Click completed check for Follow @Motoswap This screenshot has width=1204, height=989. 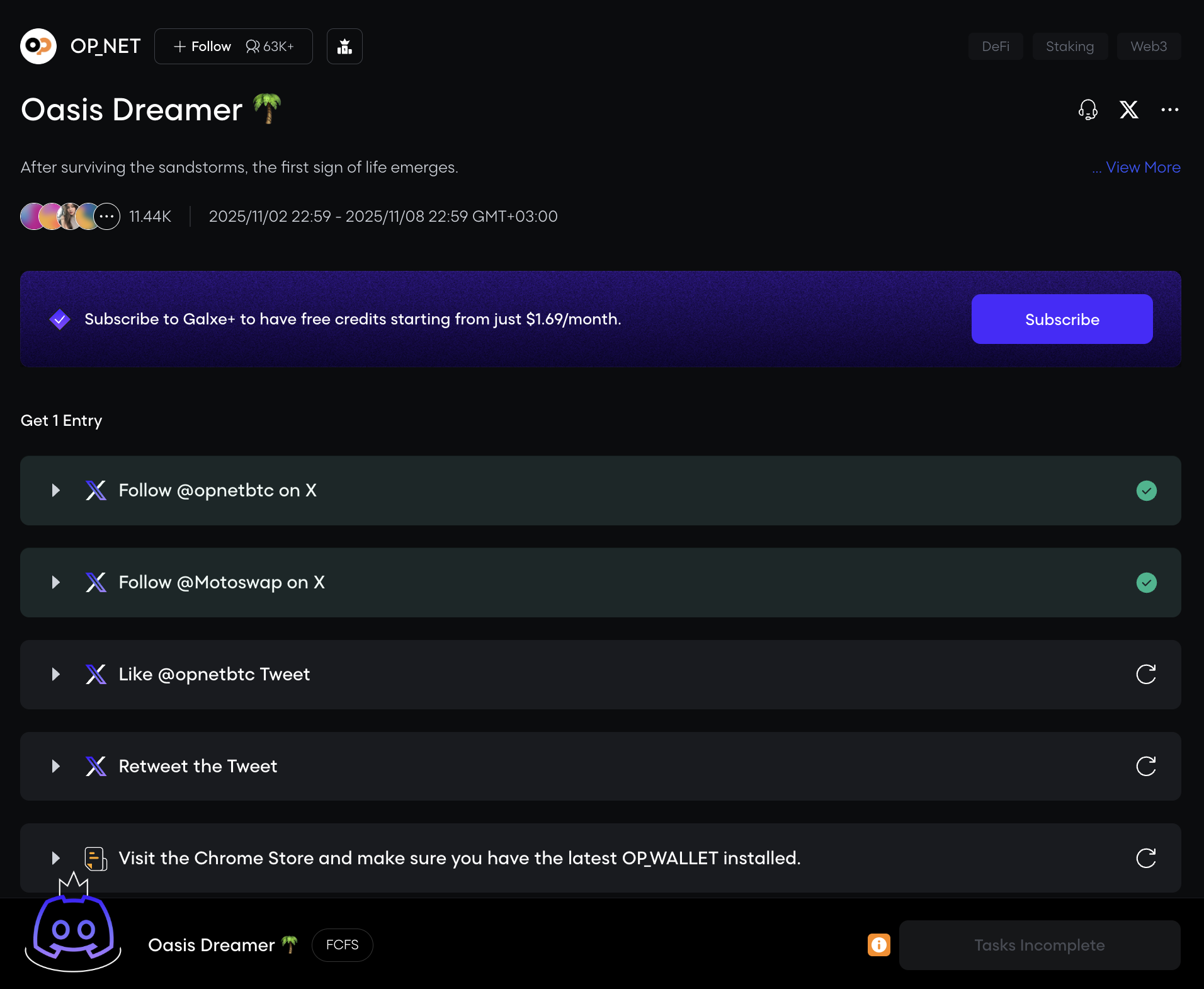click(x=1146, y=583)
